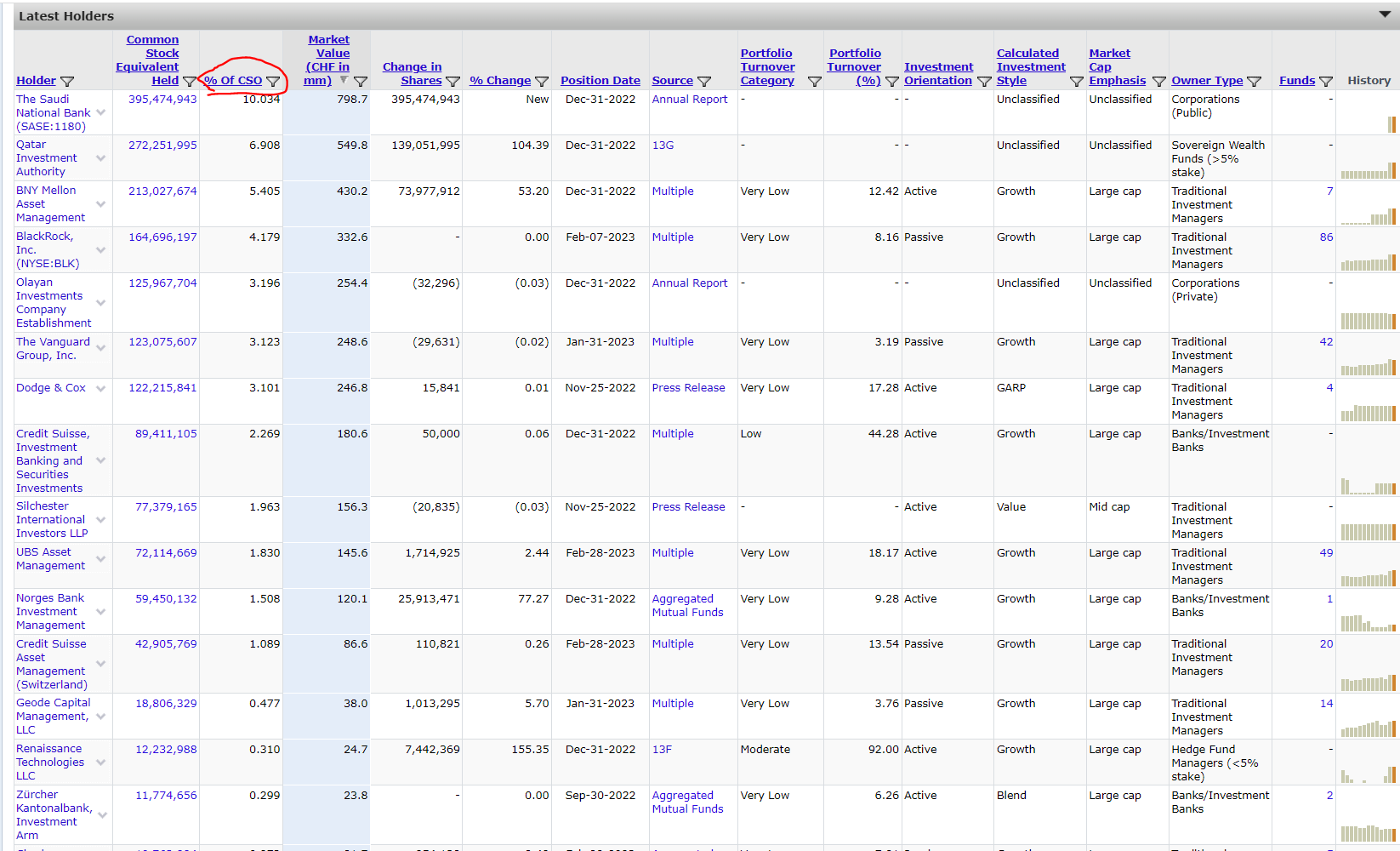
Task: Open the Renaissance Technologies LLC dropdown arrow
Action: (101, 762)
